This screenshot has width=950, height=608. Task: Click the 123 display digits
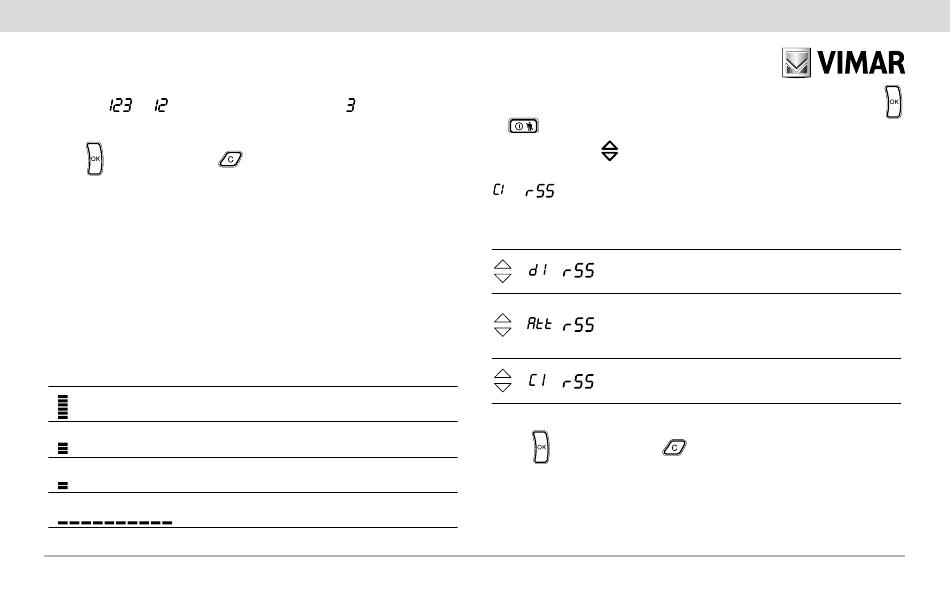tap(121, 105)
